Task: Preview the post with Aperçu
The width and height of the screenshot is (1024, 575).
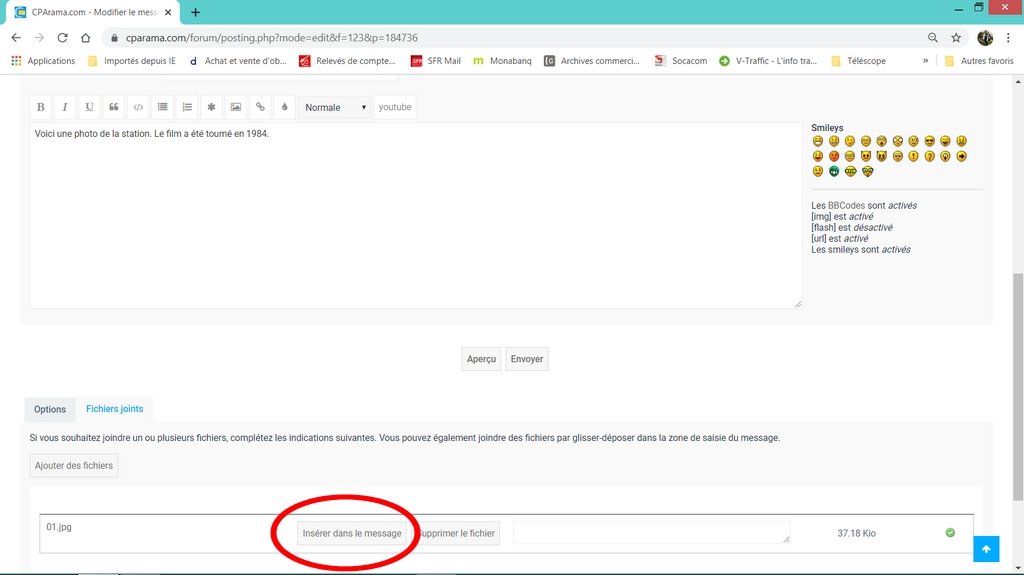Action: pos(481,359)
